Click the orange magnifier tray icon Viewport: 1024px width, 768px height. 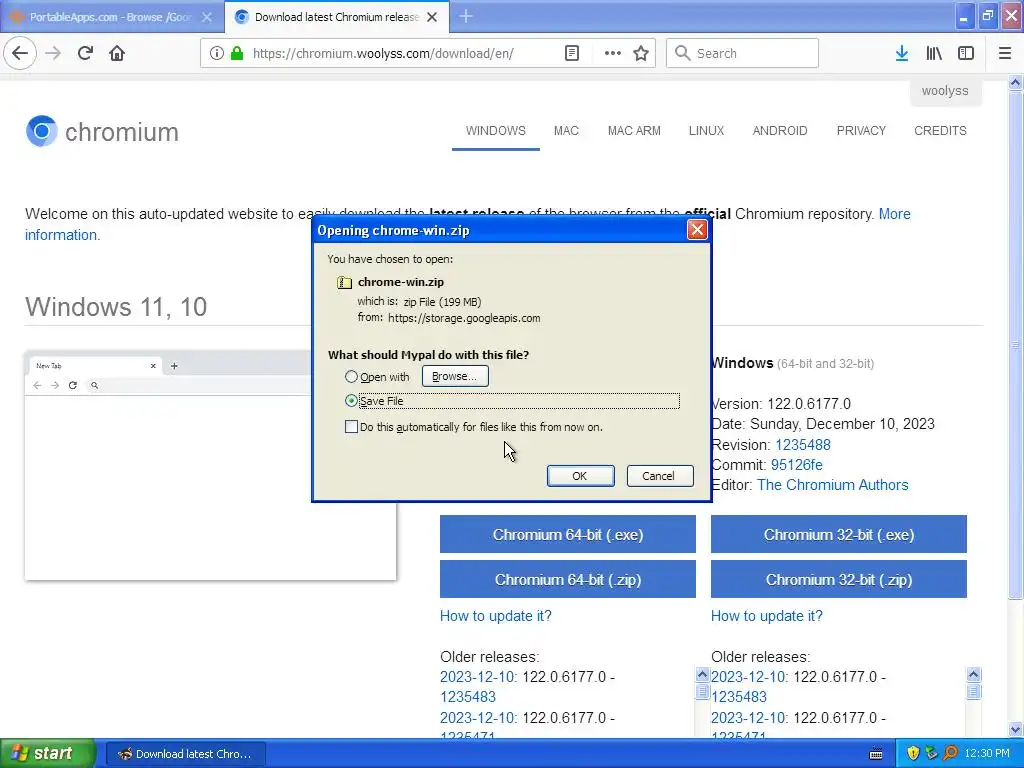[x=951, y=753]
